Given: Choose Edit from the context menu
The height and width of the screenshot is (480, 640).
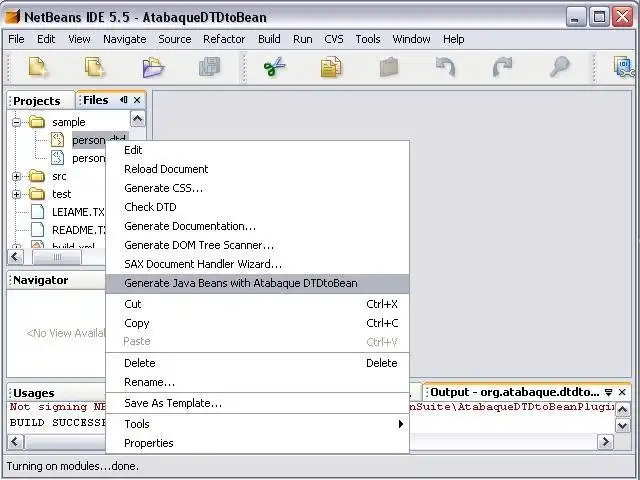Looking at the screenshot, I should pos(257,150).
